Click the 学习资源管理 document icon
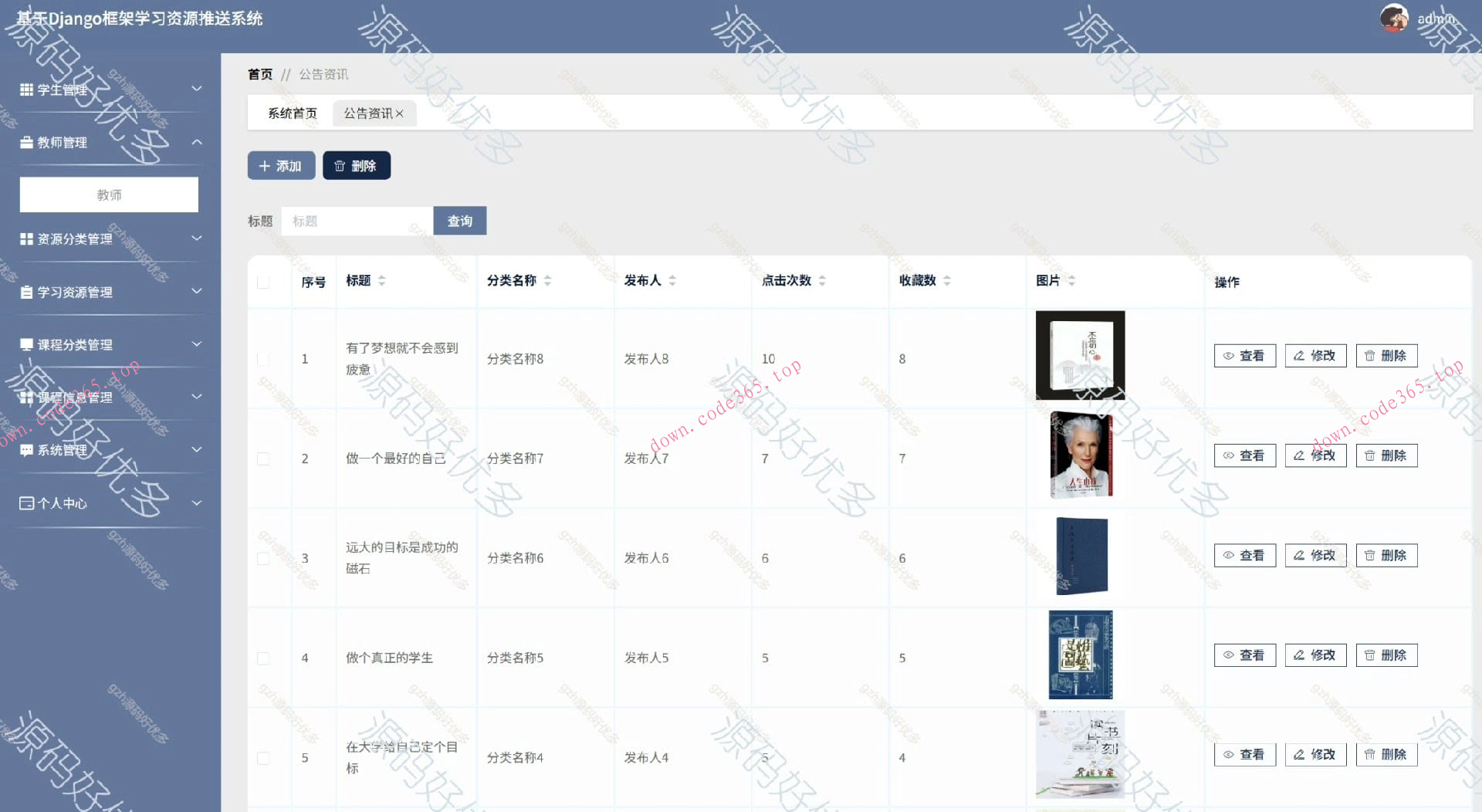This screenshot has height=812, width=1482. [x=25, y=292]
